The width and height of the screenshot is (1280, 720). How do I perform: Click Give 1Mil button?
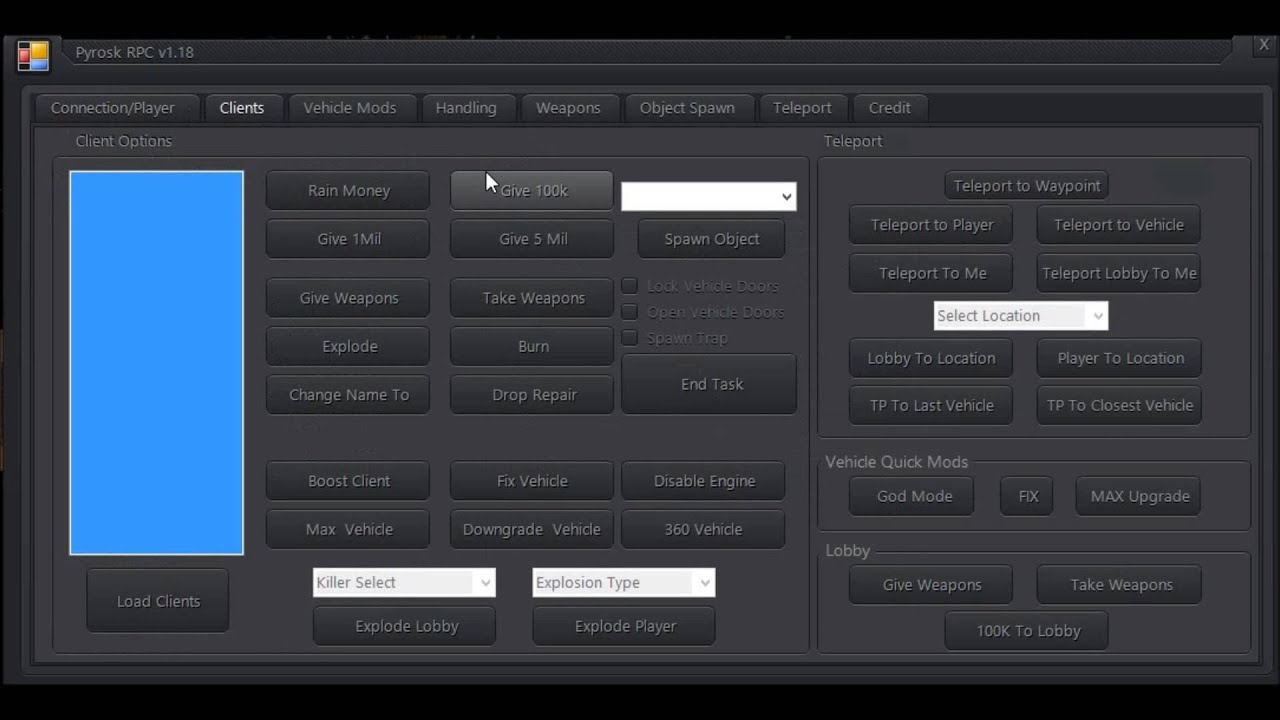click(348, 239)
